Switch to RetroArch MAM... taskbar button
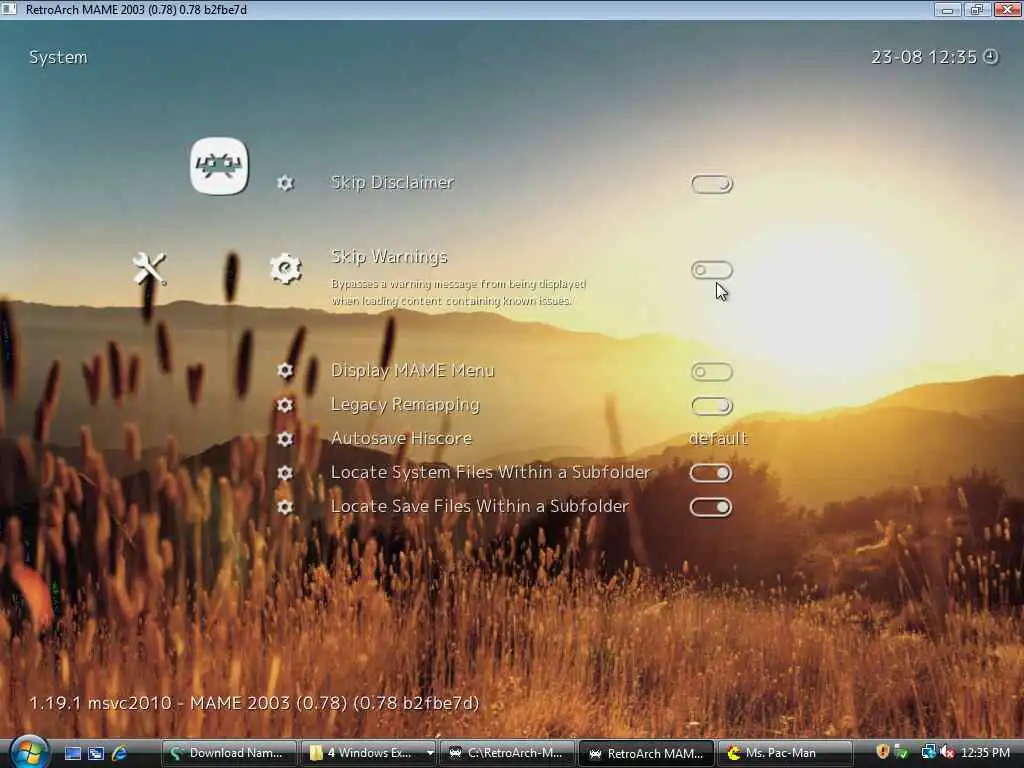This screenshot has width=1024, height=768. click(647, 753)
